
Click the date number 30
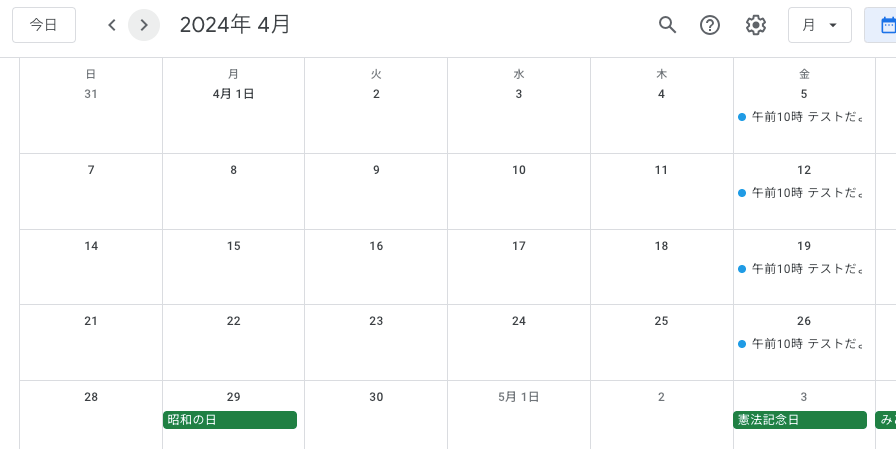[376, 397]
